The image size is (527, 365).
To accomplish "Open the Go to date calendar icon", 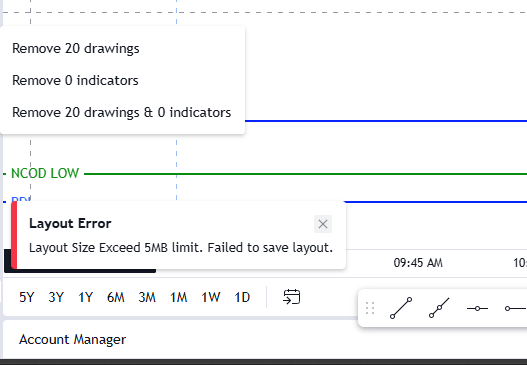I will (292, 297).
